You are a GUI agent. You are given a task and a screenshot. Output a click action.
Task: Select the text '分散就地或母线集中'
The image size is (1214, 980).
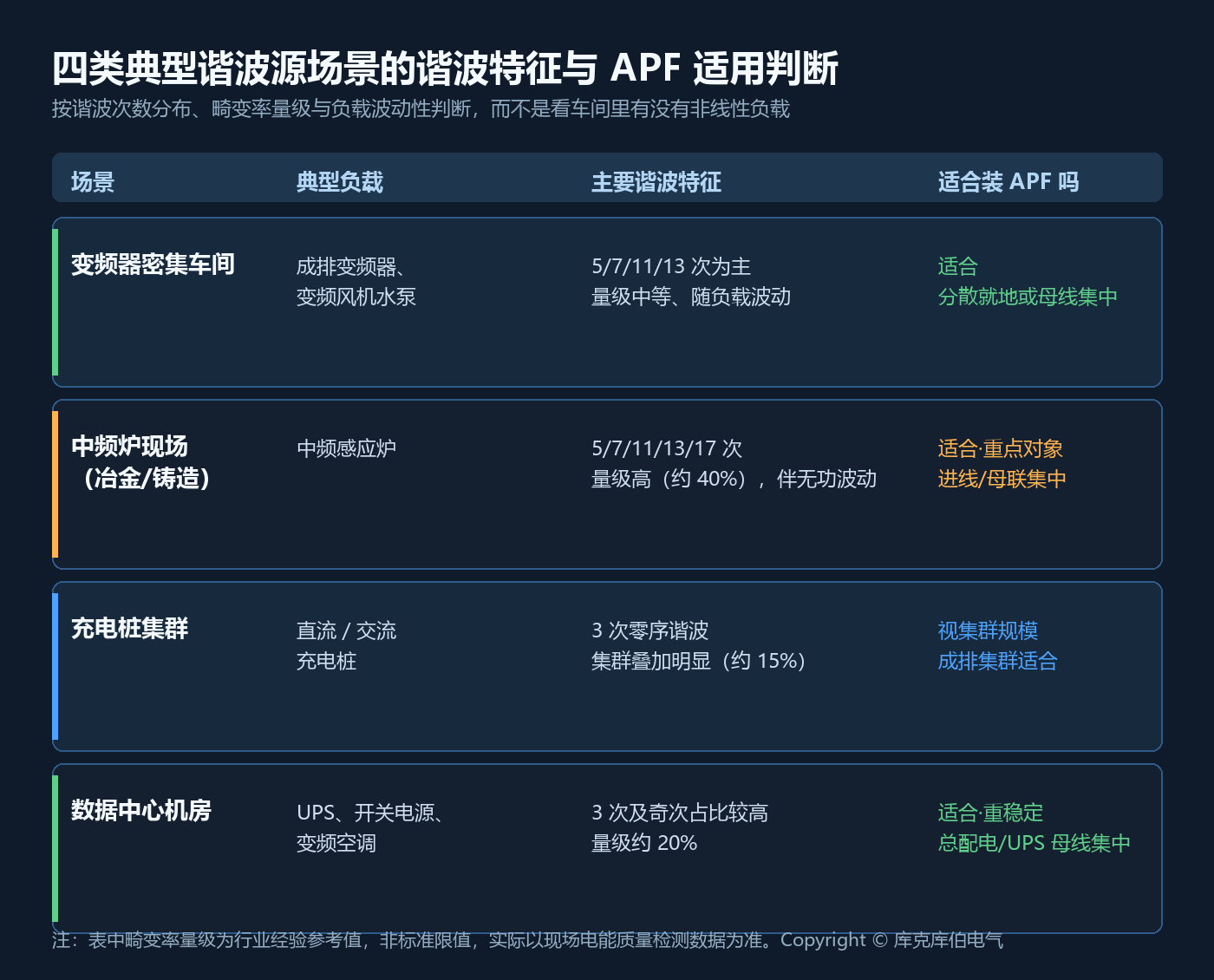[1028, 297]
